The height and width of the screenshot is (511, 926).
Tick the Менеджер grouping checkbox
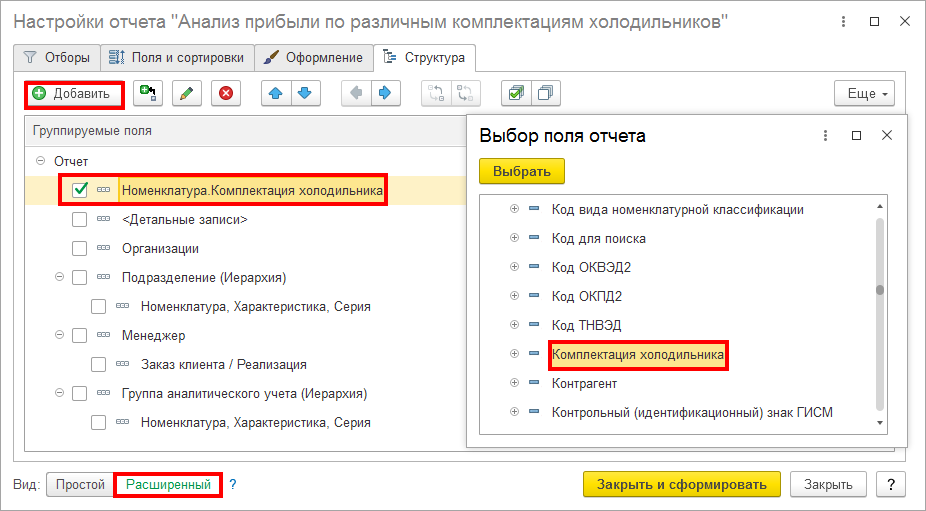click(82, 336)
